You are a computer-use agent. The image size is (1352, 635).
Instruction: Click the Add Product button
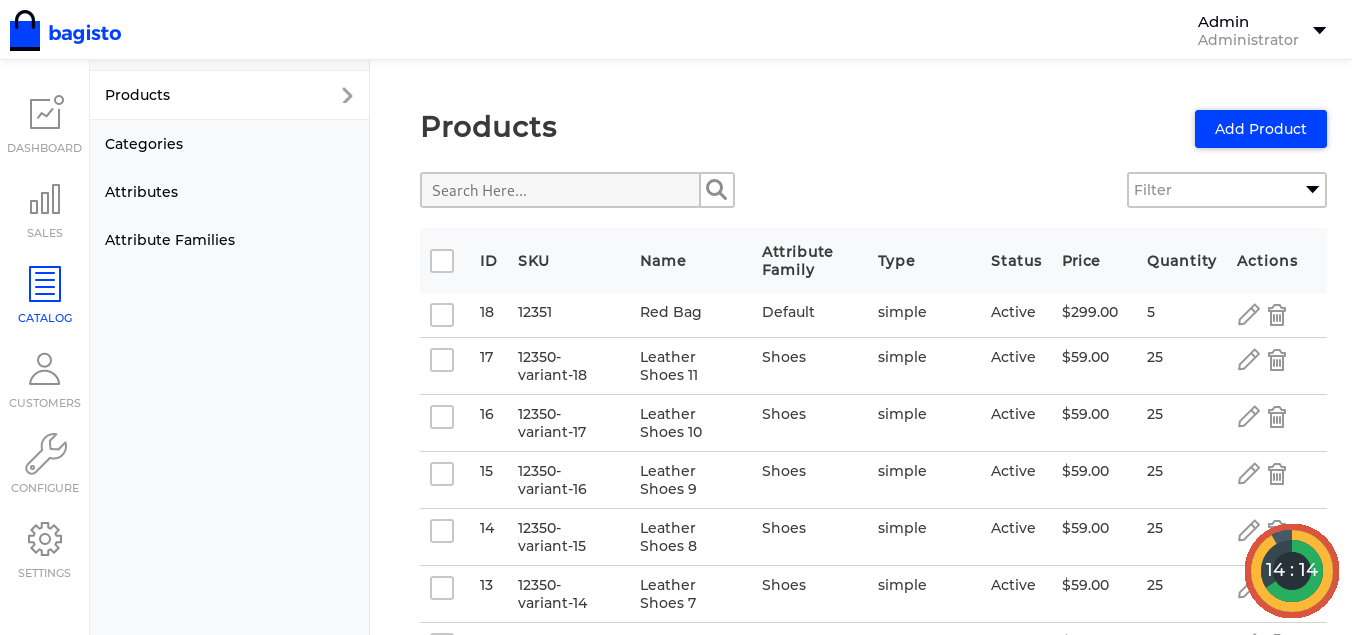[x=1260, y=129]
